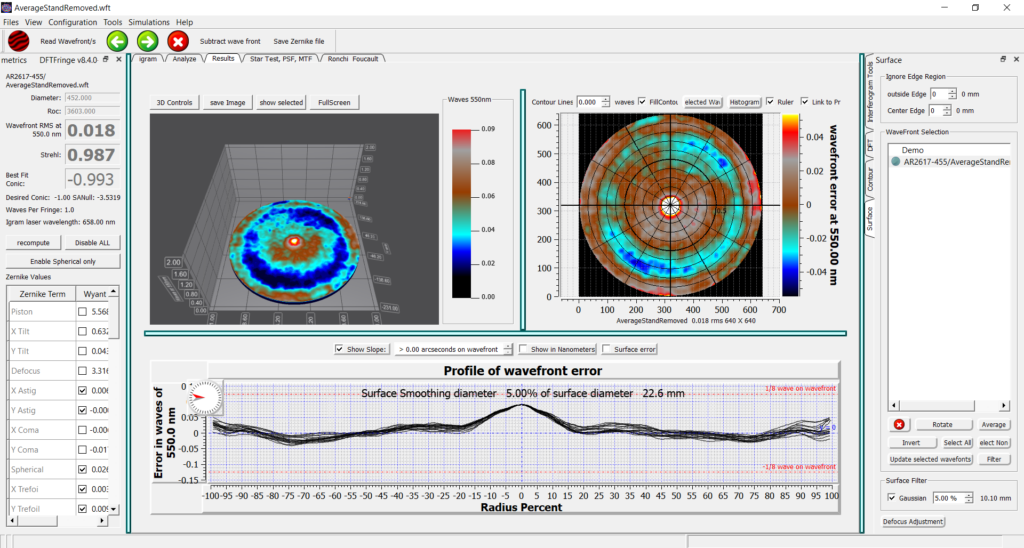This screenshot has width=1024, height=548.
Task: Float the Surface panel with its undock icon
Action: point(1003,59)
